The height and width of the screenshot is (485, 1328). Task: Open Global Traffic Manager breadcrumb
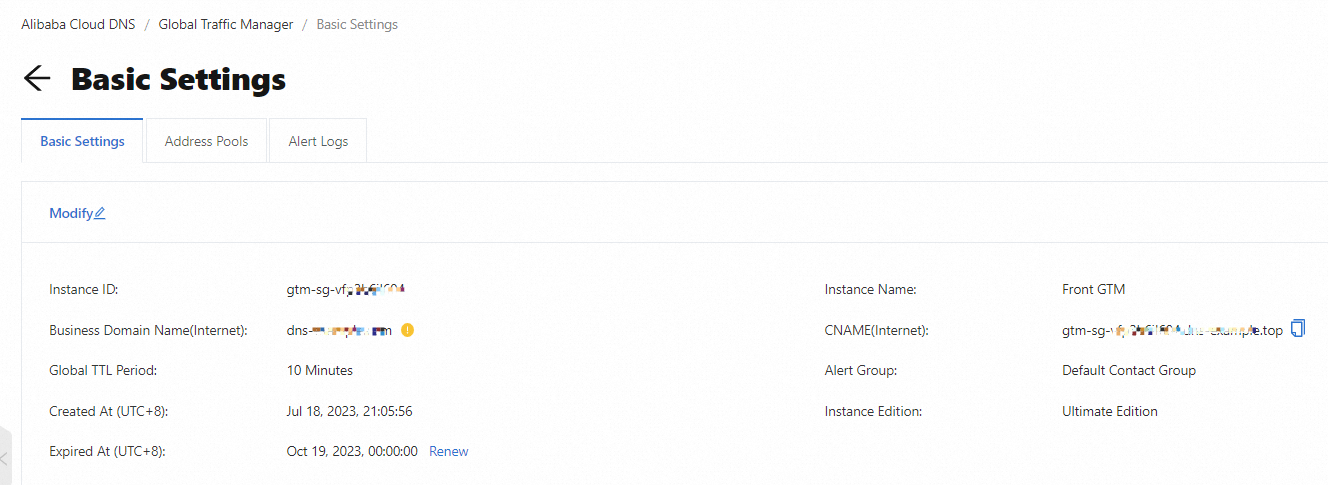(226, 24)
